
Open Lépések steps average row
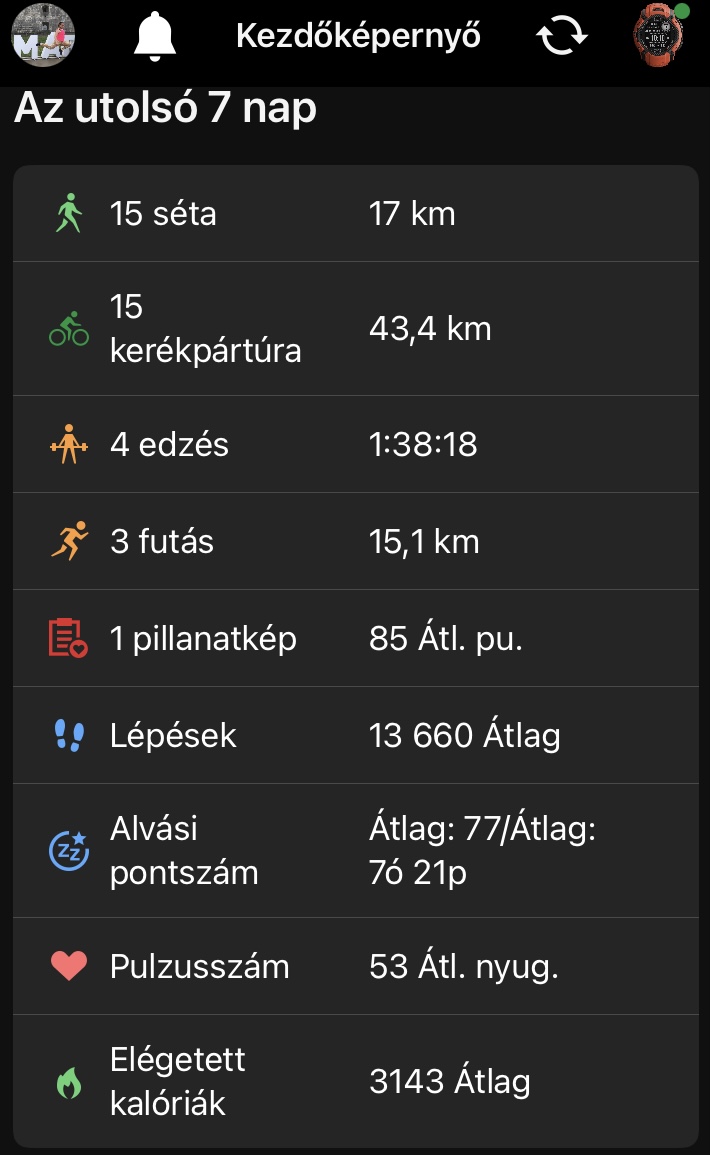tap(356, 736)
